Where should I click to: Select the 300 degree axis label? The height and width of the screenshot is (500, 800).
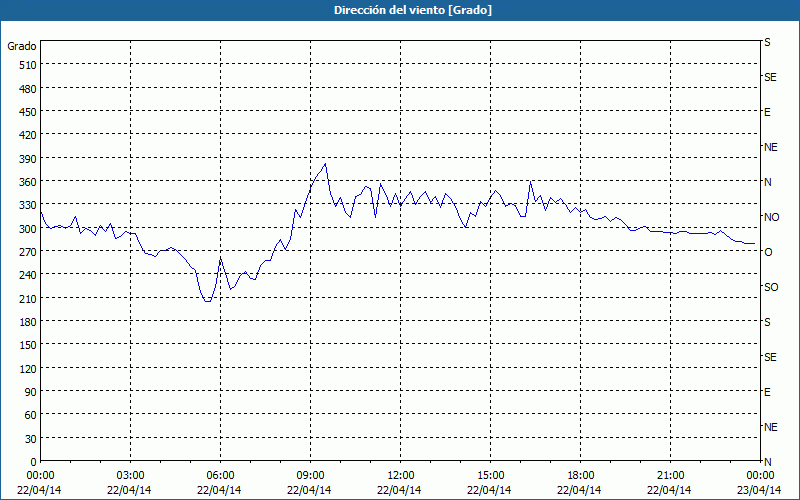28,229
